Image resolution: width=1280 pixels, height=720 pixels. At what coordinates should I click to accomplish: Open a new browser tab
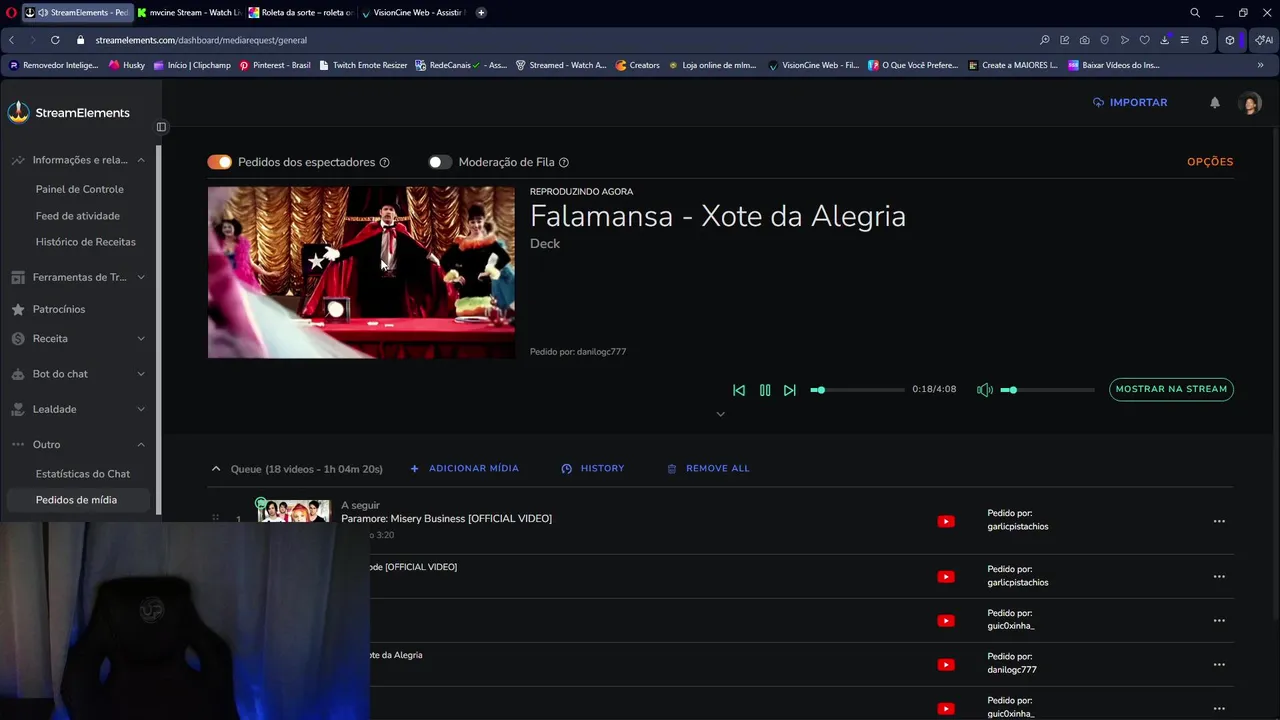pos(481,13)
